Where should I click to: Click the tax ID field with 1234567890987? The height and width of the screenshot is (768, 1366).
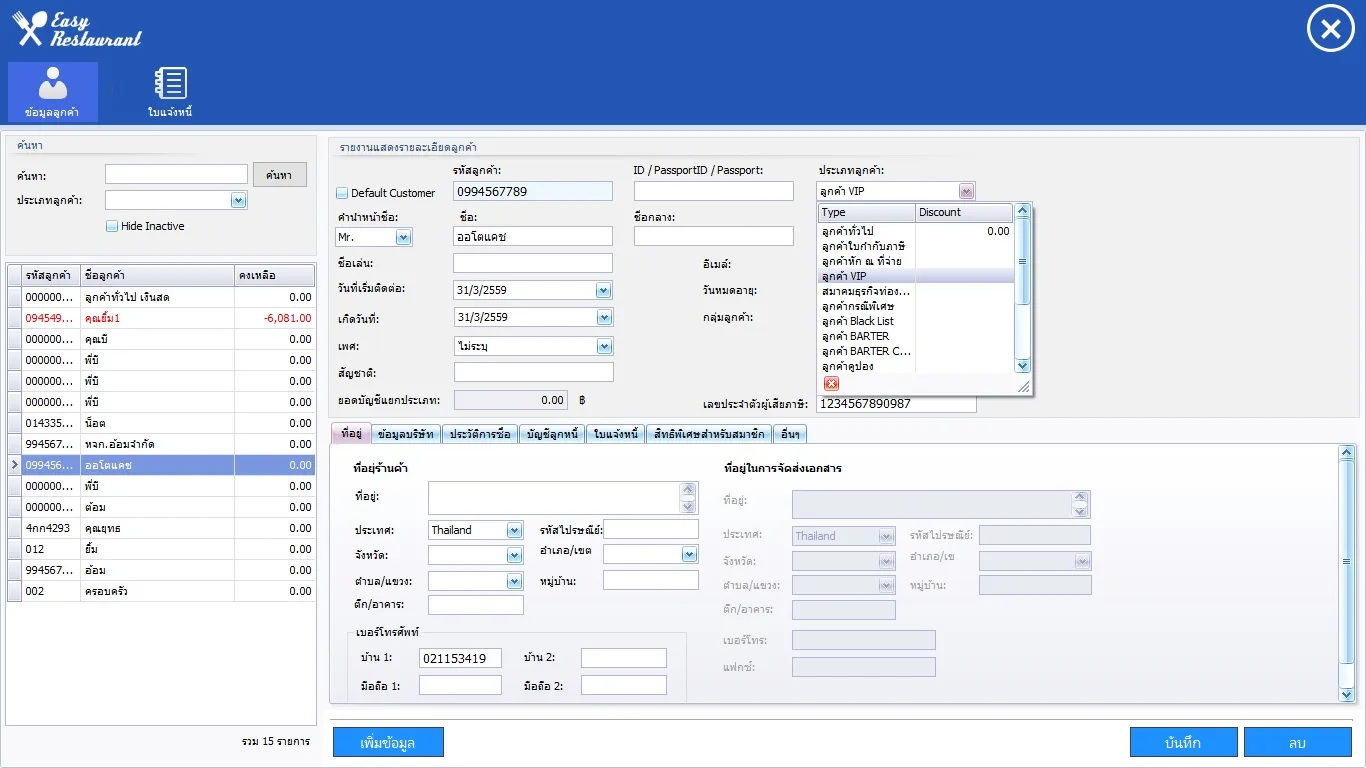click(897, 403)
